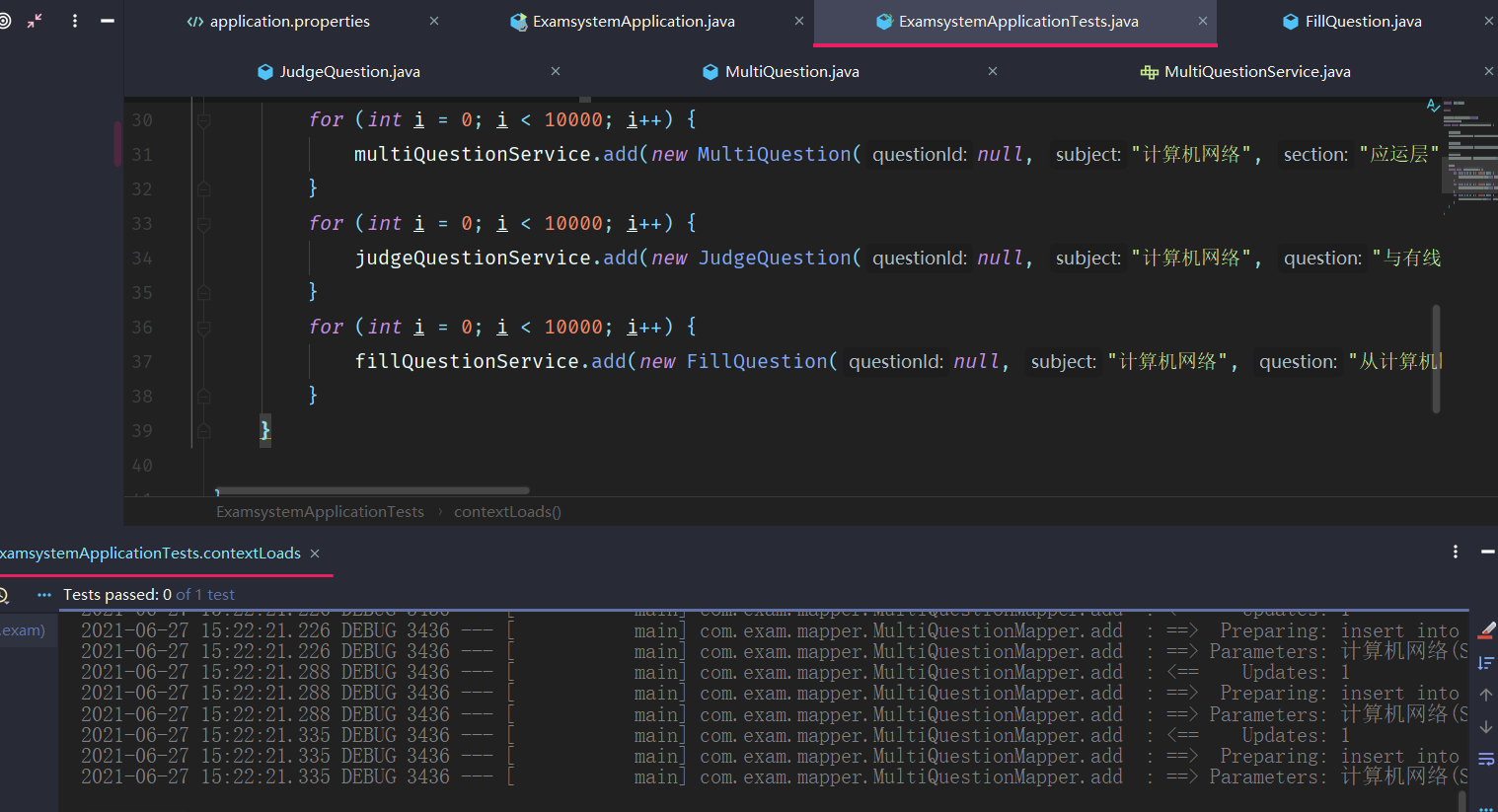Click the down arrow in the console toolbar
This screenshot has width=1498, height=812.
[1486, 727]
